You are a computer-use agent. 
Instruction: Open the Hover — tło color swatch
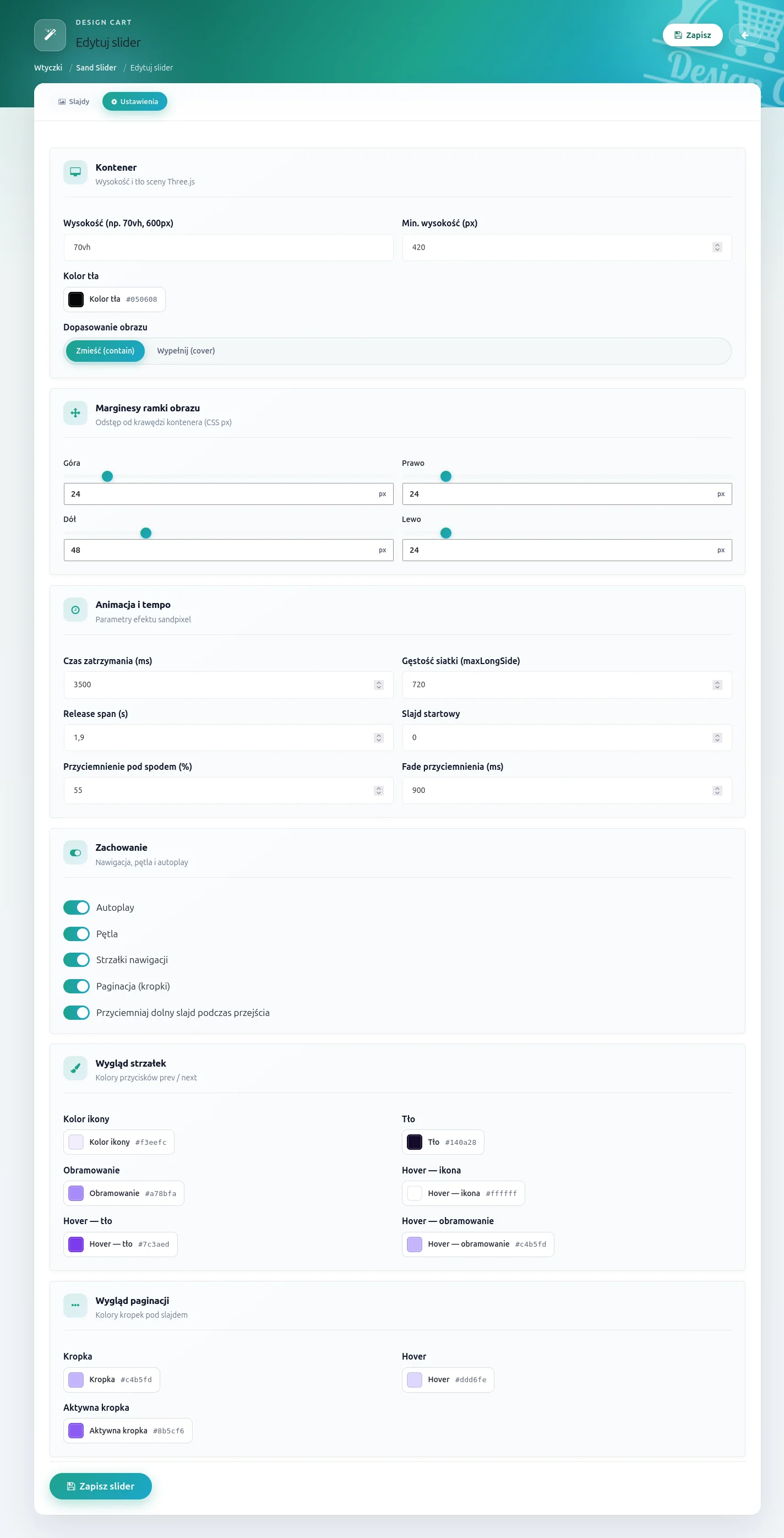pyautogui.click(x=121, y=1244)
